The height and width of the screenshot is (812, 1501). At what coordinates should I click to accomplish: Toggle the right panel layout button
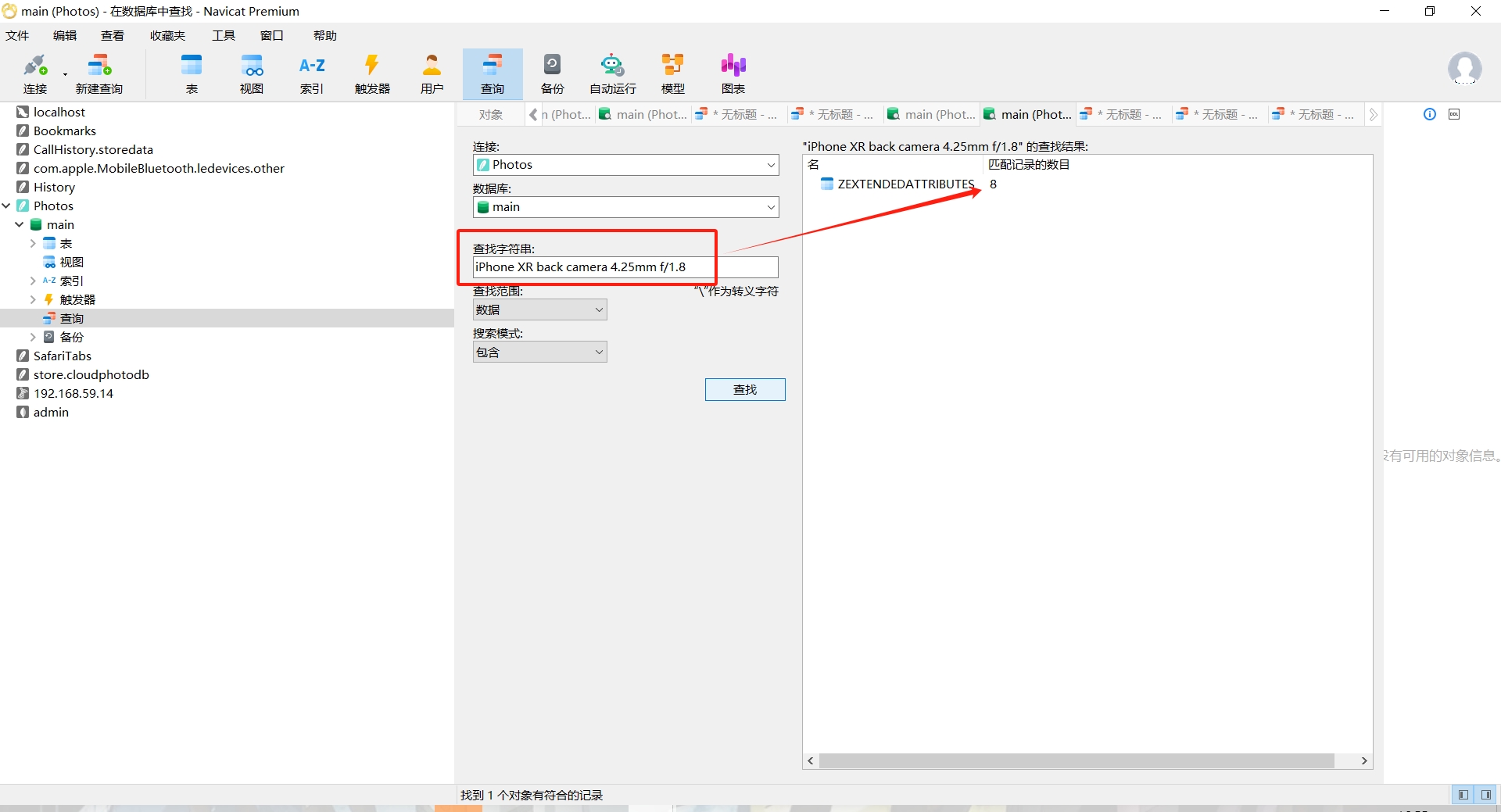click(1486, 794)
